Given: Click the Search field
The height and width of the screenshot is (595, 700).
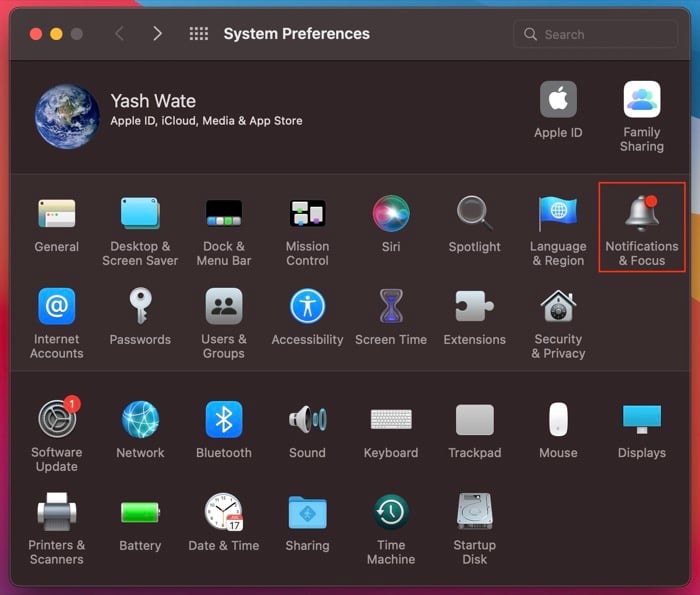Looking at the screenshot, I should (x=596, y=34).
